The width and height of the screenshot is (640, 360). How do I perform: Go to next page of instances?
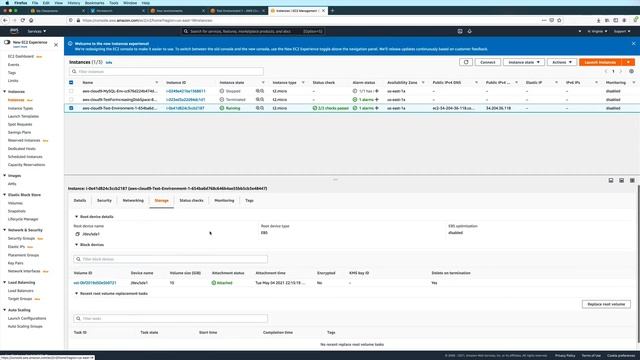point(621,71)
